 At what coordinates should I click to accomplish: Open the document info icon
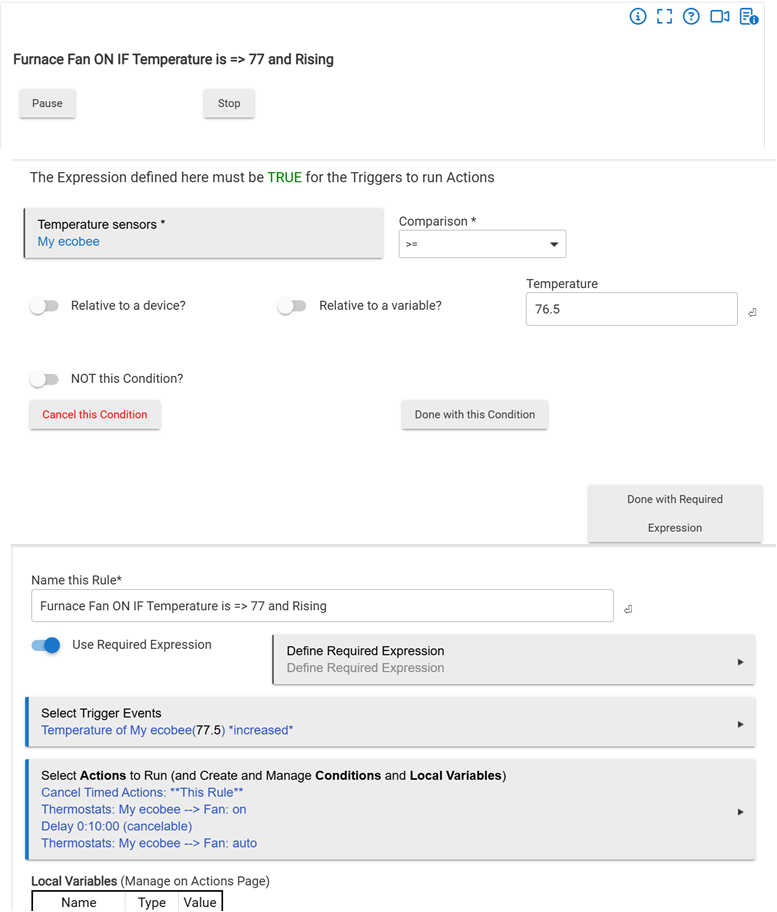pos(748,17)
